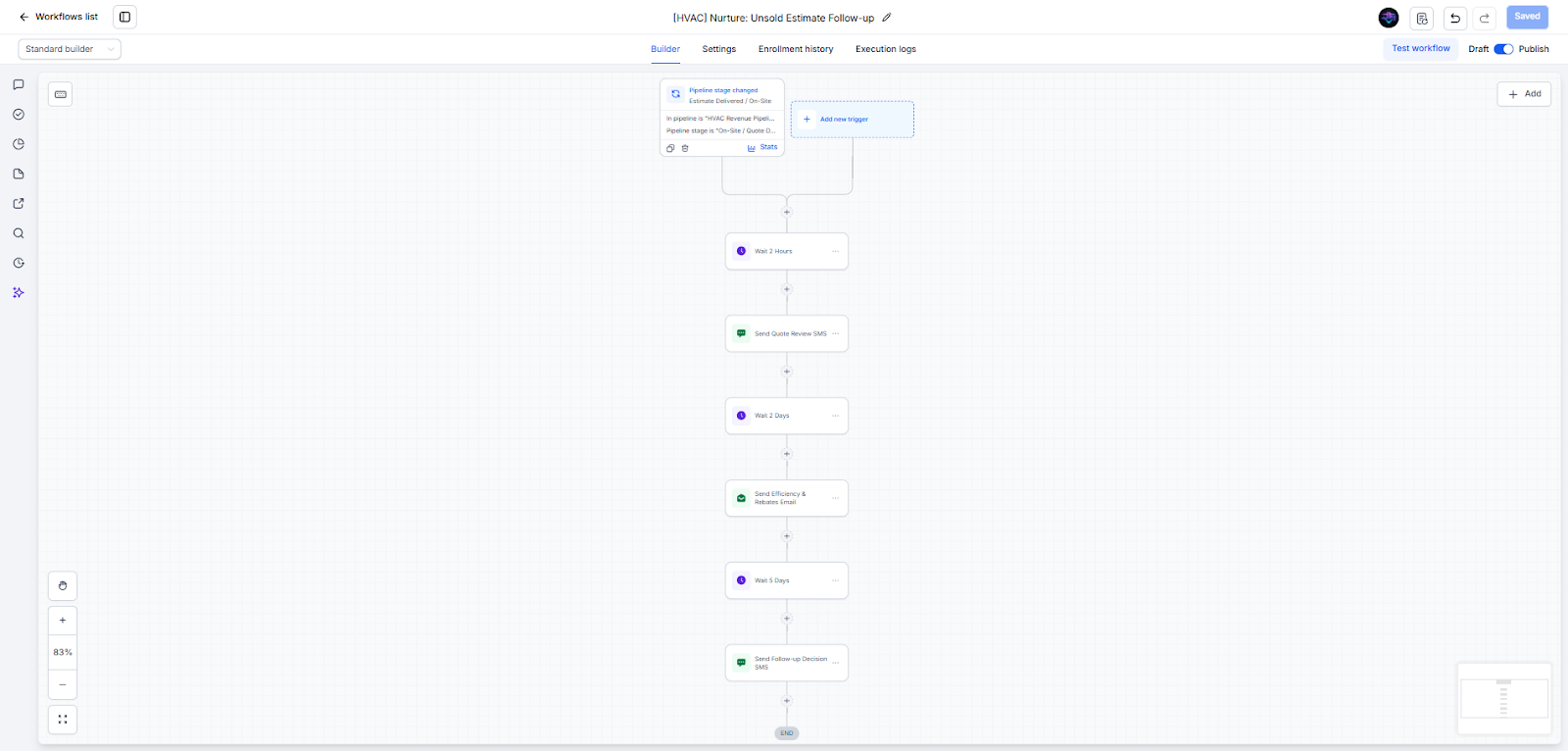Viewport: 1568px width, 751px height.
Task: Click the Saved button
Action: (1527, 17)
